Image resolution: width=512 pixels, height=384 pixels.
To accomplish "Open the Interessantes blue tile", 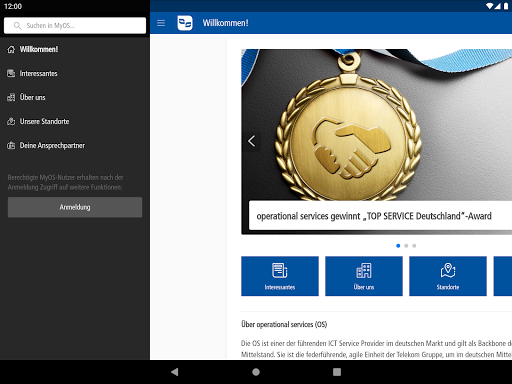I will tap(280, 276).
